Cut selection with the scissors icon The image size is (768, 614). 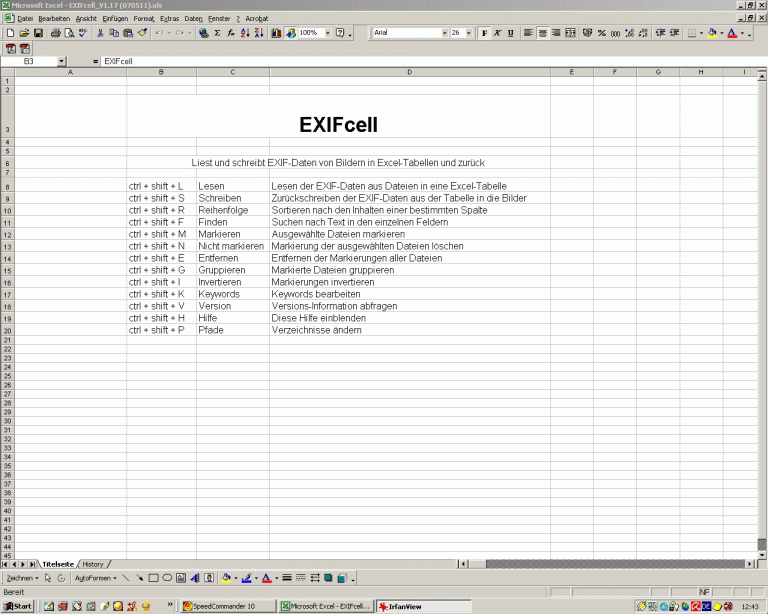pyautogui.click(x=100, y=33)
